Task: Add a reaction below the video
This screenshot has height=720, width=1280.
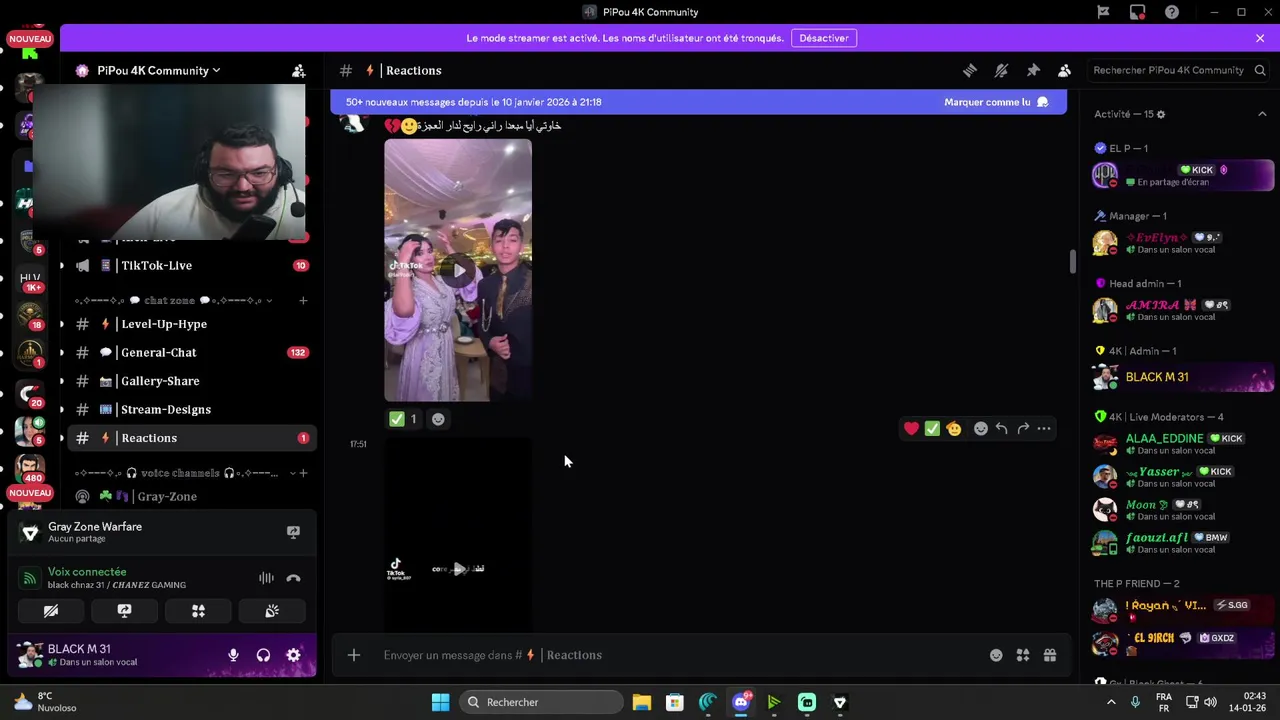Action: pyautogui.click(x=438, y=419)
